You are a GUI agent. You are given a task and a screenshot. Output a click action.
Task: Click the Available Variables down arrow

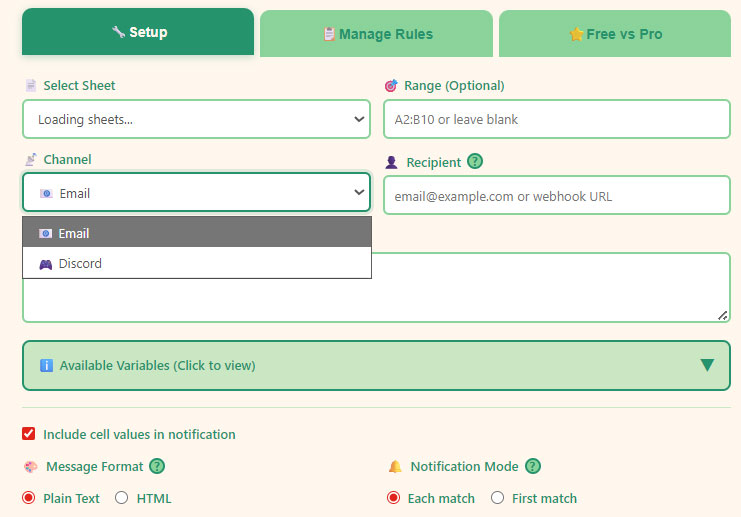[707, 365]
